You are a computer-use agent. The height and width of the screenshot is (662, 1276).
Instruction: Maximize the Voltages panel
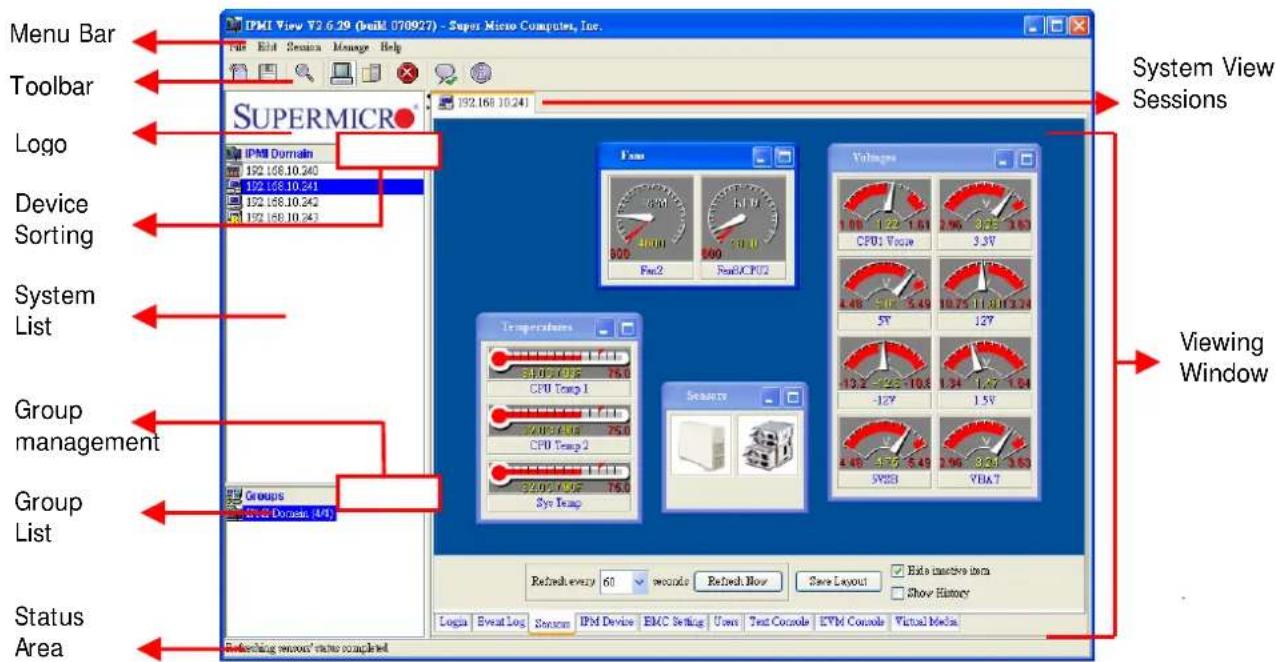click(1027, 159)
